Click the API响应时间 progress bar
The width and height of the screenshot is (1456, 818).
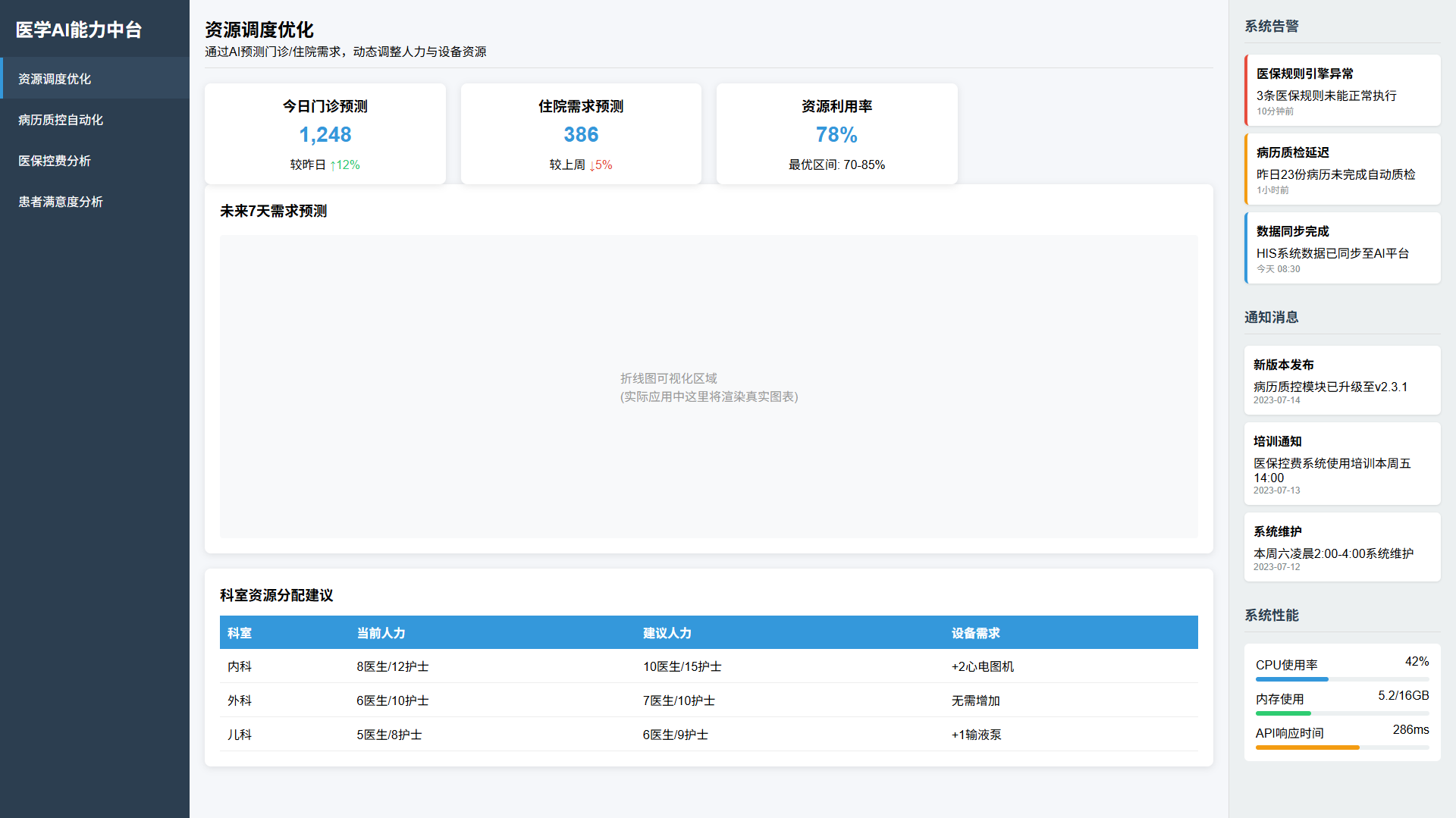tap(1342, 747)
